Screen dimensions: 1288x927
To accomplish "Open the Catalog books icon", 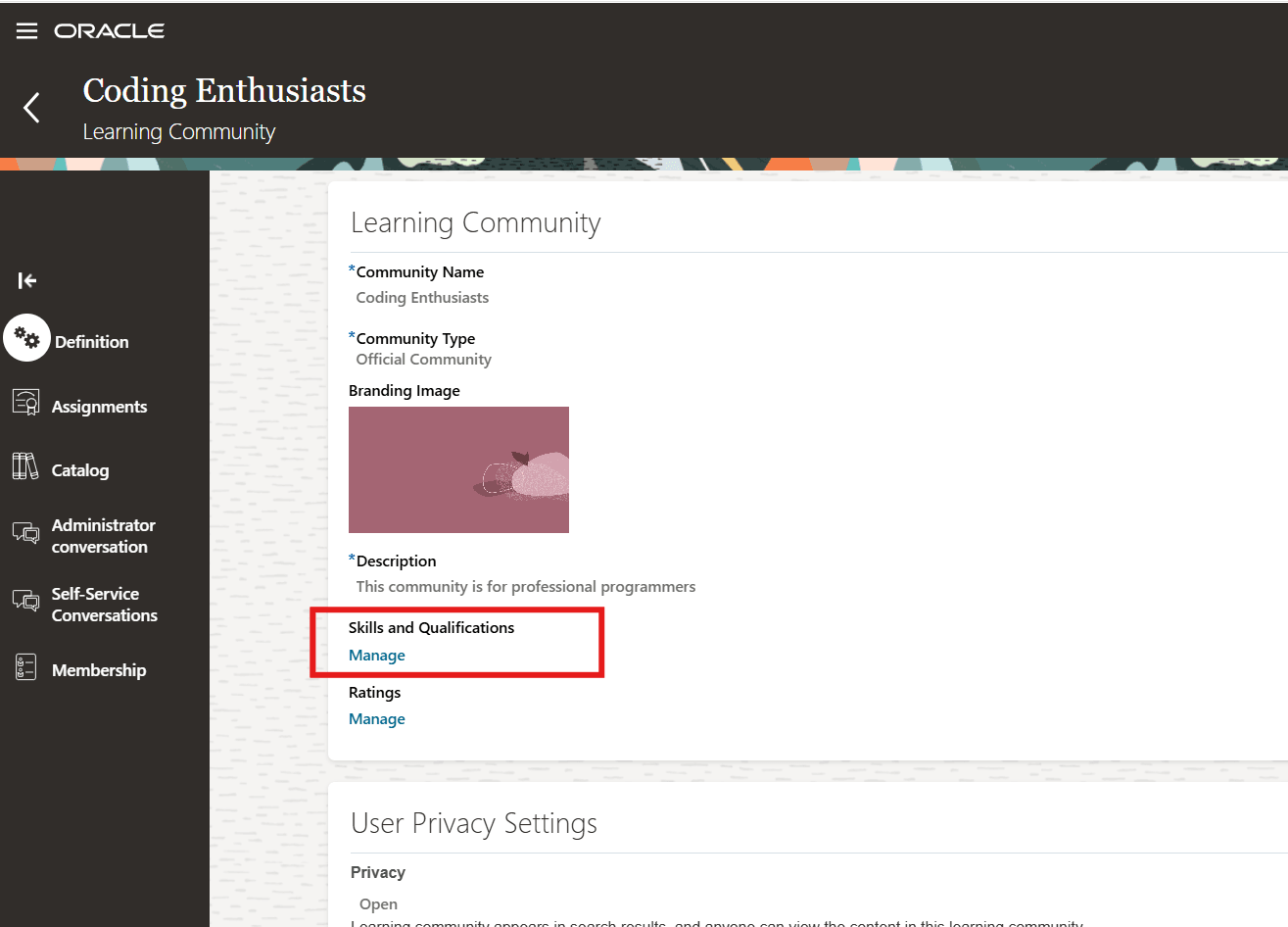I will [26, 469].
